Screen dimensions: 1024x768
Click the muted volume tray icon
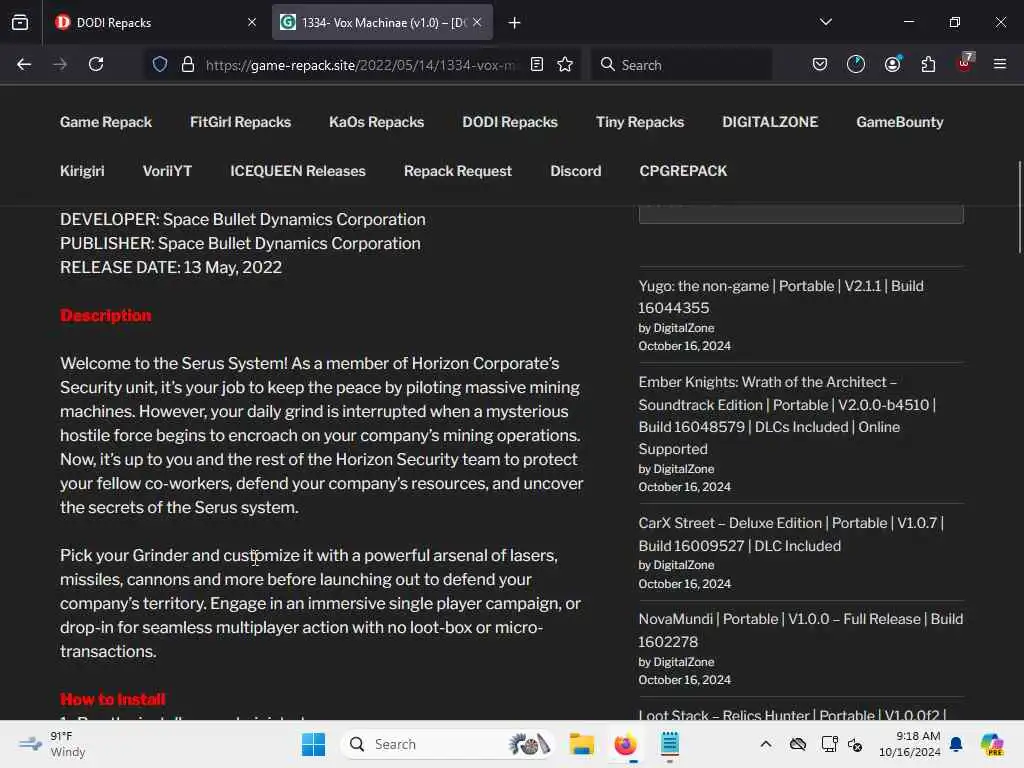(x=855, y=744)
